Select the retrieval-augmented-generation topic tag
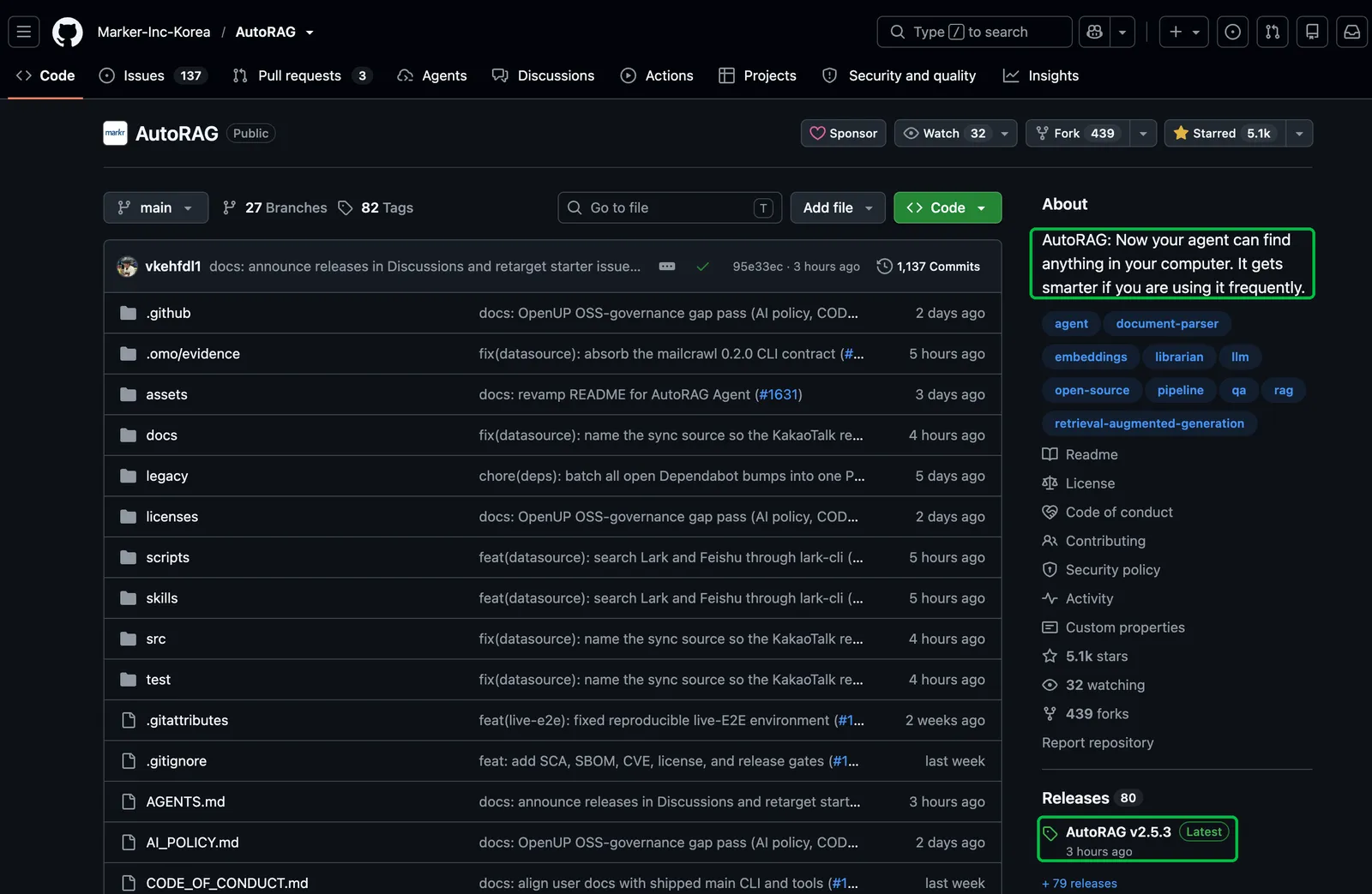1372x894 pixels. (x=1149, y=423)
